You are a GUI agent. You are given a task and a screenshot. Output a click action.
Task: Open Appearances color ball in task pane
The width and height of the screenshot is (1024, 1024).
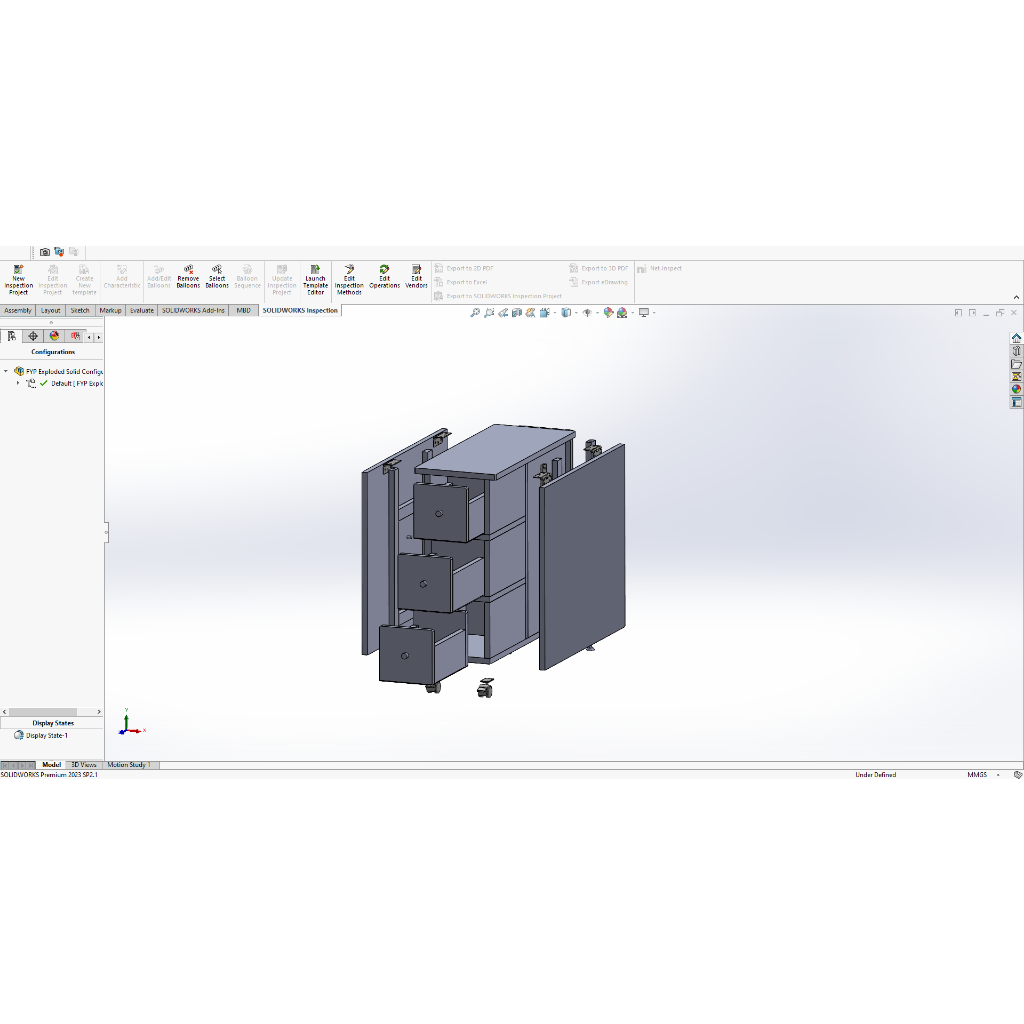click(x=1016, y=389)
